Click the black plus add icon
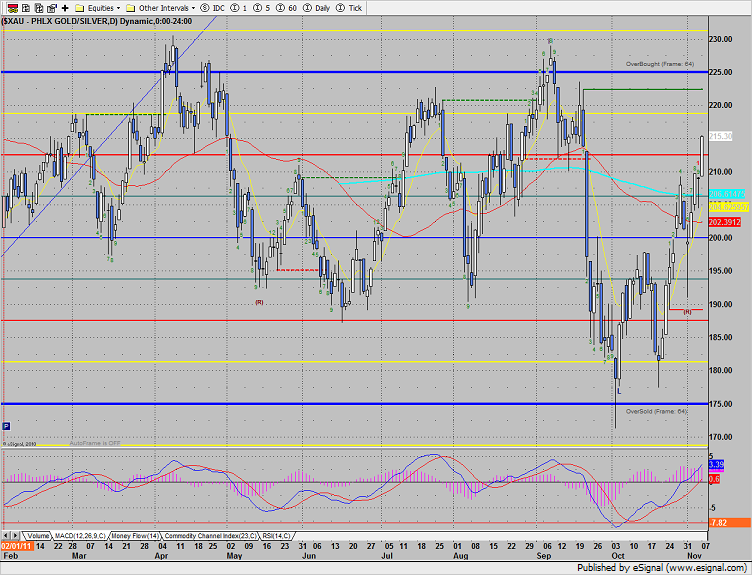The height and width of the screenshot is (575, 752). [65, 8]
